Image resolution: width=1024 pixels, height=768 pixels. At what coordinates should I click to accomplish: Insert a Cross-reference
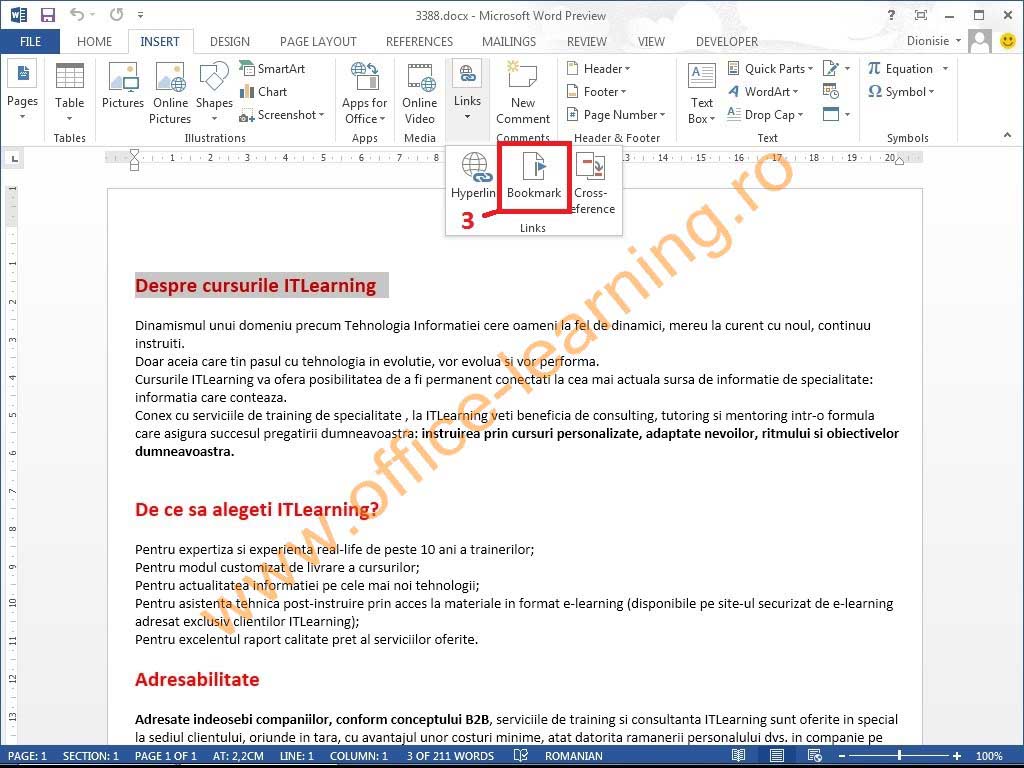pos(593,183)
